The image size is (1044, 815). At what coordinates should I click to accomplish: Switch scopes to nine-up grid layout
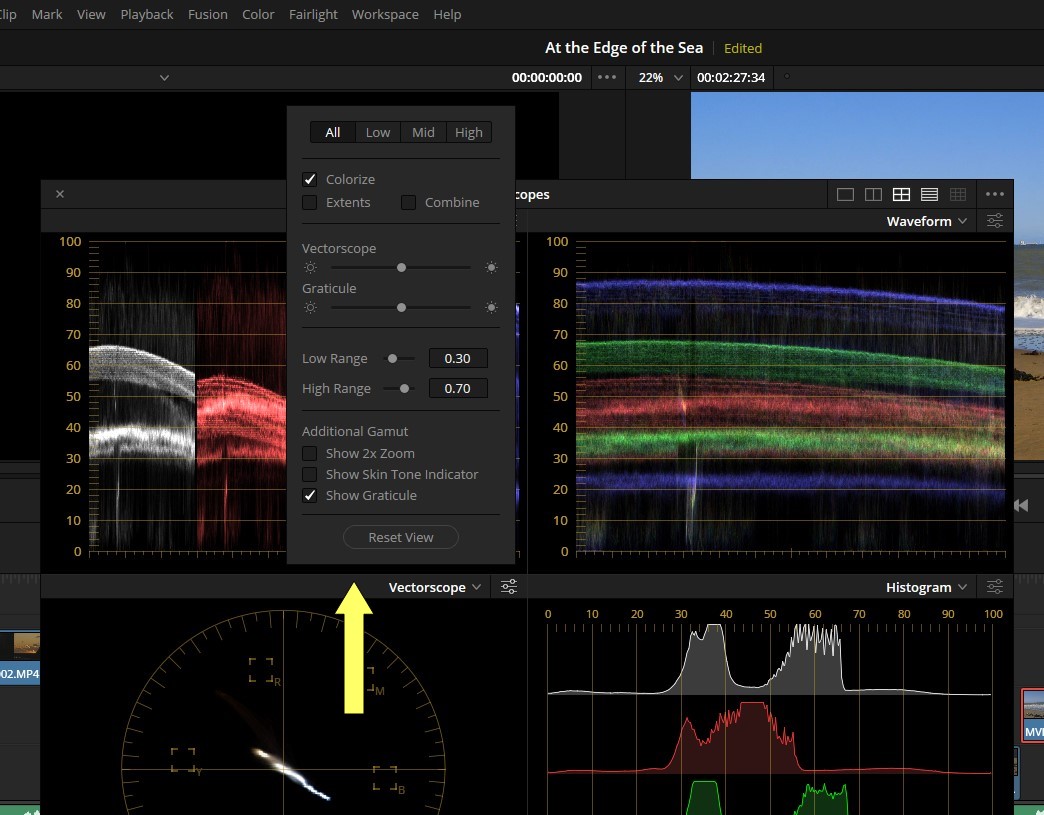click(x=957, y=194)
